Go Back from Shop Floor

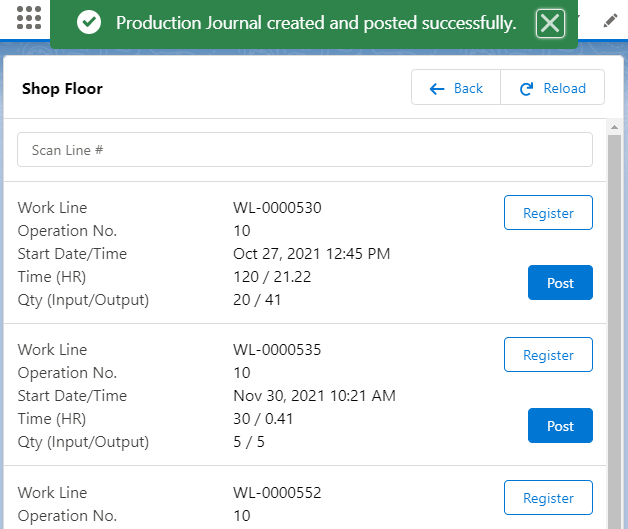[x=456, y=88]
